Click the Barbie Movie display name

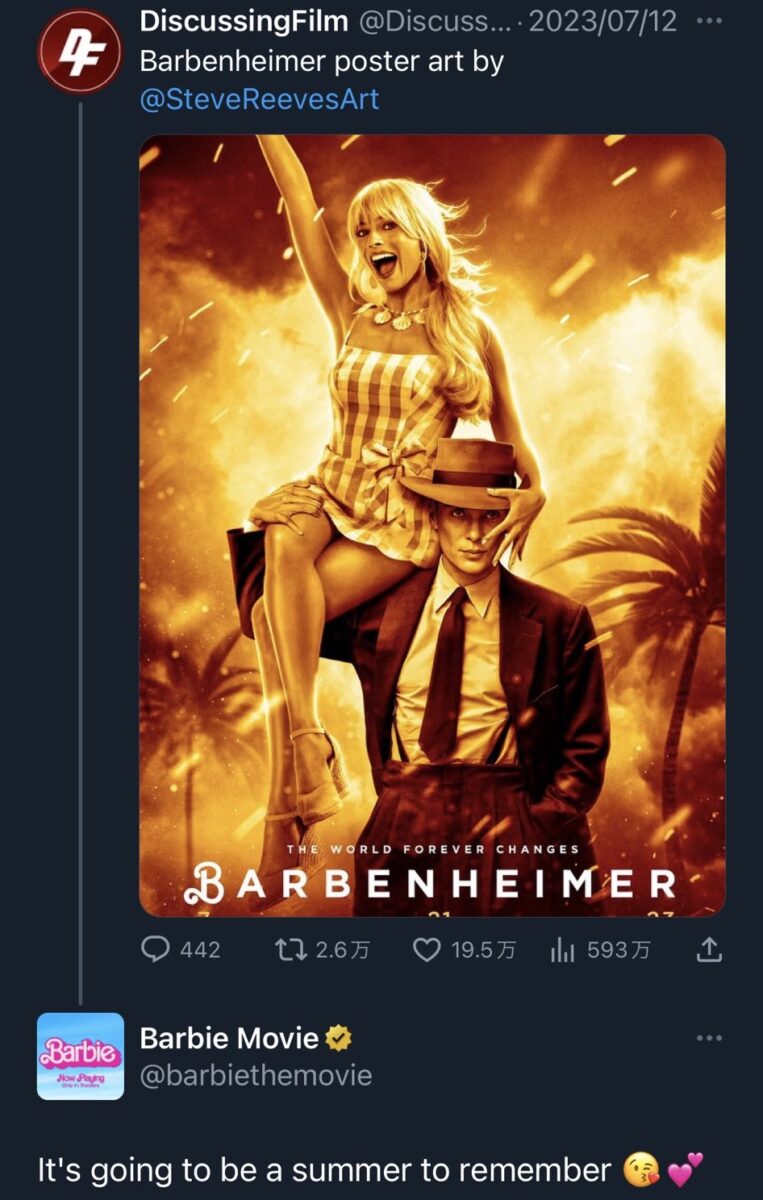tap(229, 1039)
